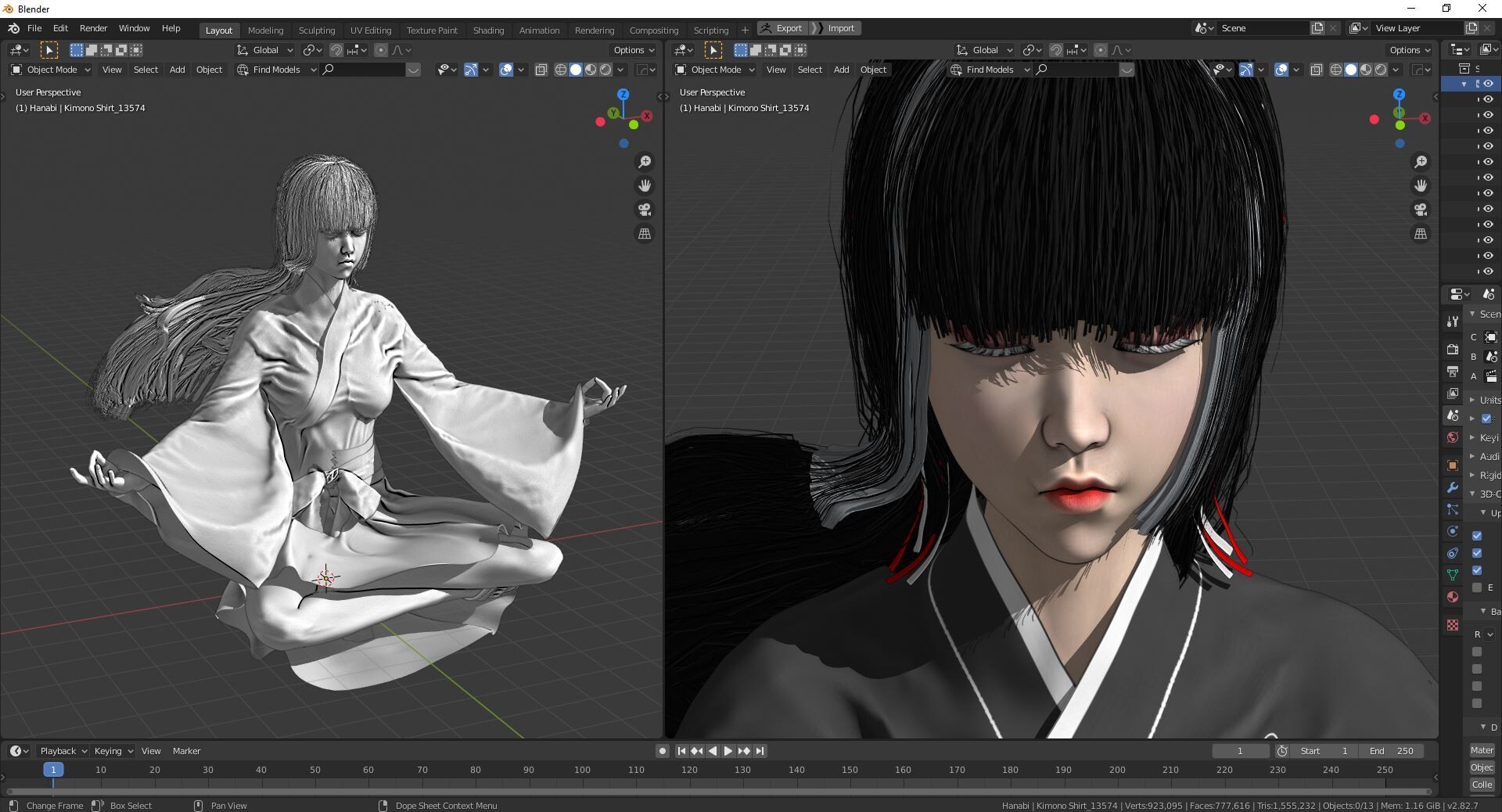Open timeline editor type dropdown
This screenshot has width=1502, height=812.
tap(20, 751)
